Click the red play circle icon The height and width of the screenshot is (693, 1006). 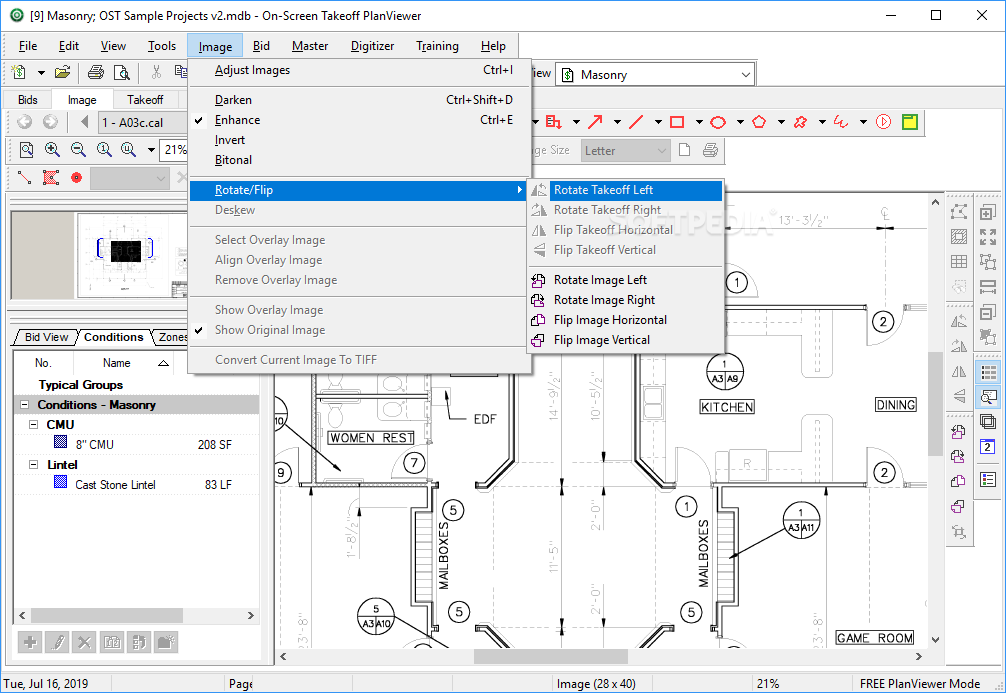883,121
